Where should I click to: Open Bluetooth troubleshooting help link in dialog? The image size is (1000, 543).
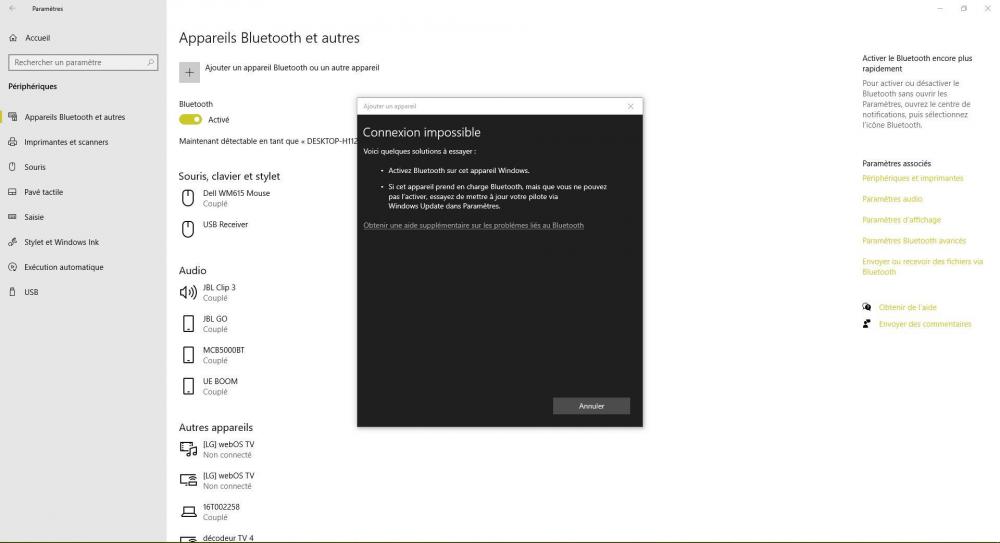pos(473,225)
